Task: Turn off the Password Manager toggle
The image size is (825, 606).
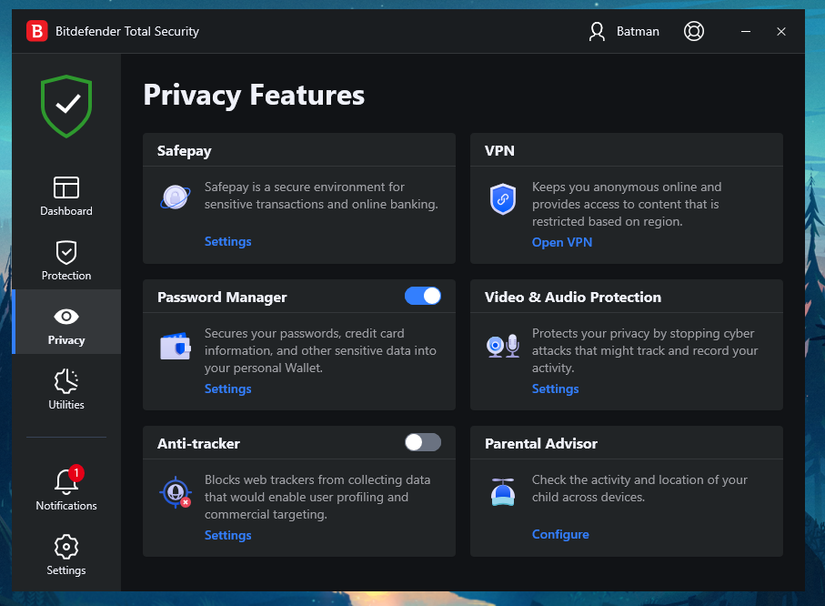Action: point(422,296)
